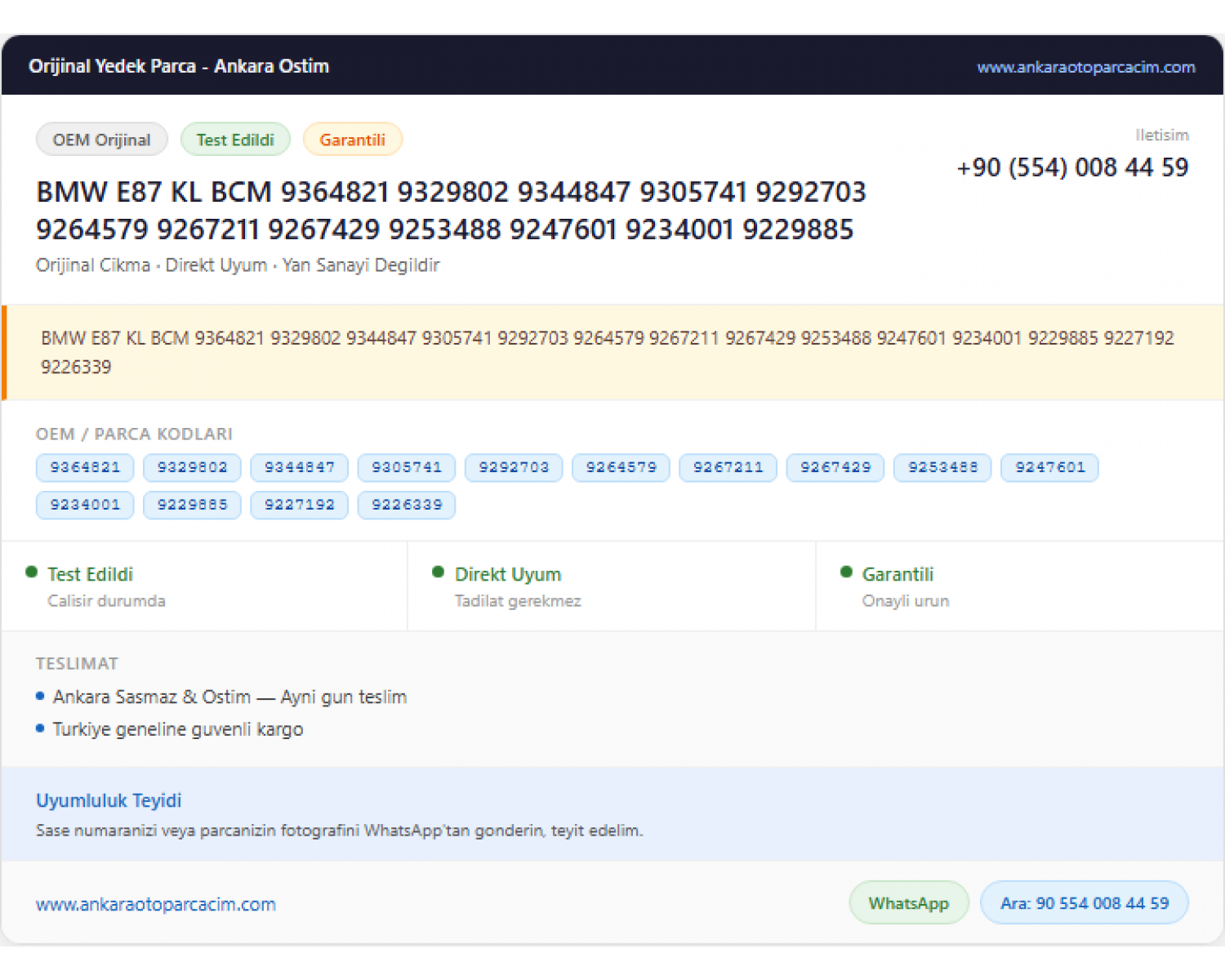Click the green dot beside Direkt Uyum

pyautogui.click(x=439, y=572)
